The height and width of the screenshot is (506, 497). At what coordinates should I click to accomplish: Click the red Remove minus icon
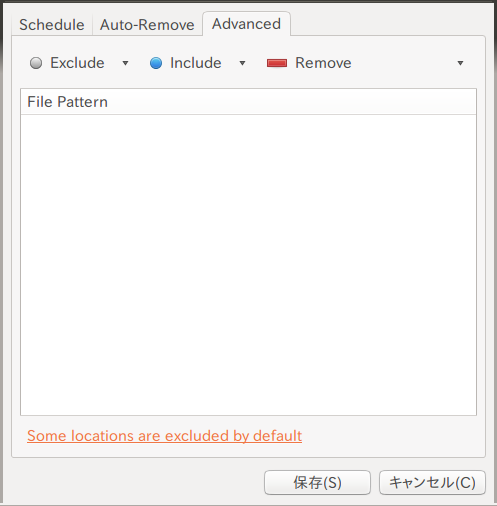point(277,63)
